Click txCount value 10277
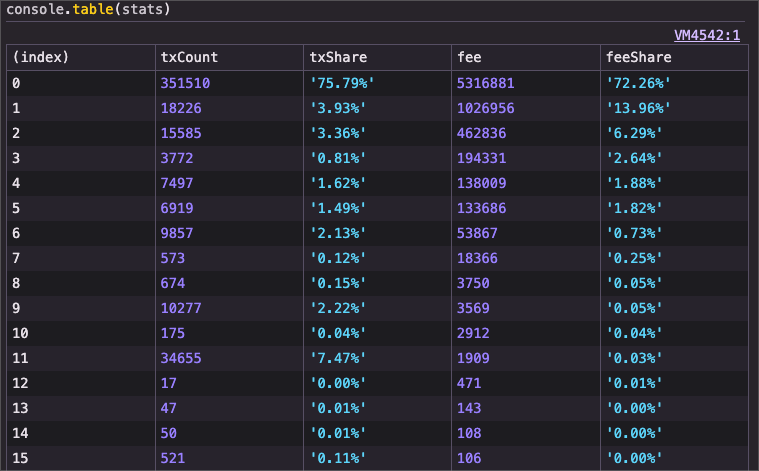Viewport: 759px width, 471px height. click(x=181, y=308)
